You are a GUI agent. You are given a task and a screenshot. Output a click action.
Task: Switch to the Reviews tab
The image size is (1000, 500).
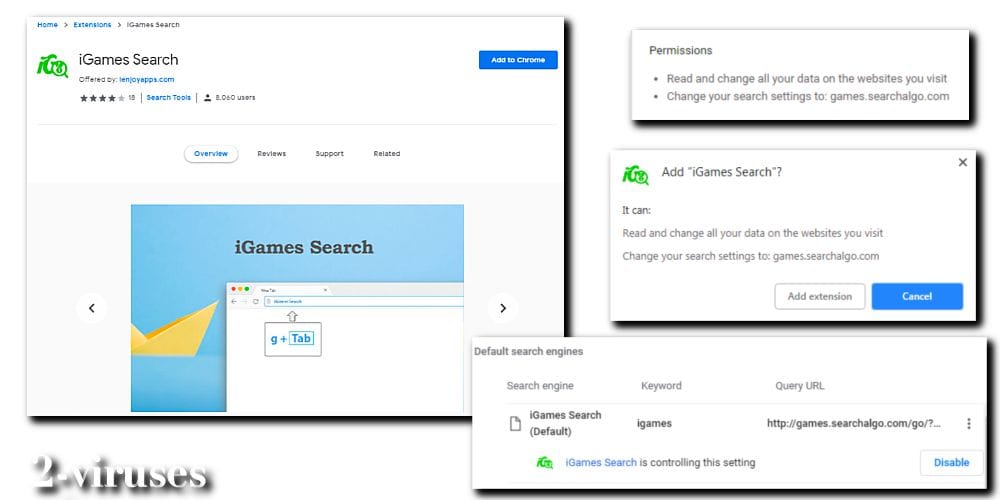(272, 154)
